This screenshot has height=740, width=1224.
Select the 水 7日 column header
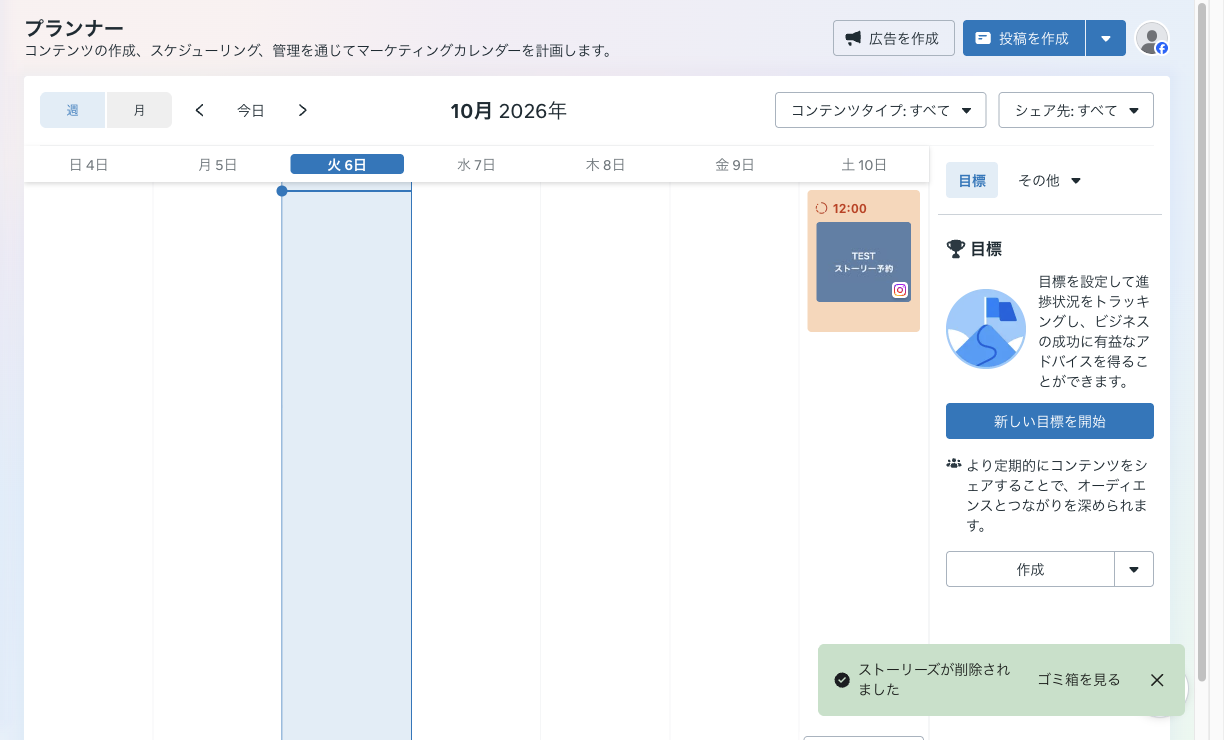coord(476,164)
